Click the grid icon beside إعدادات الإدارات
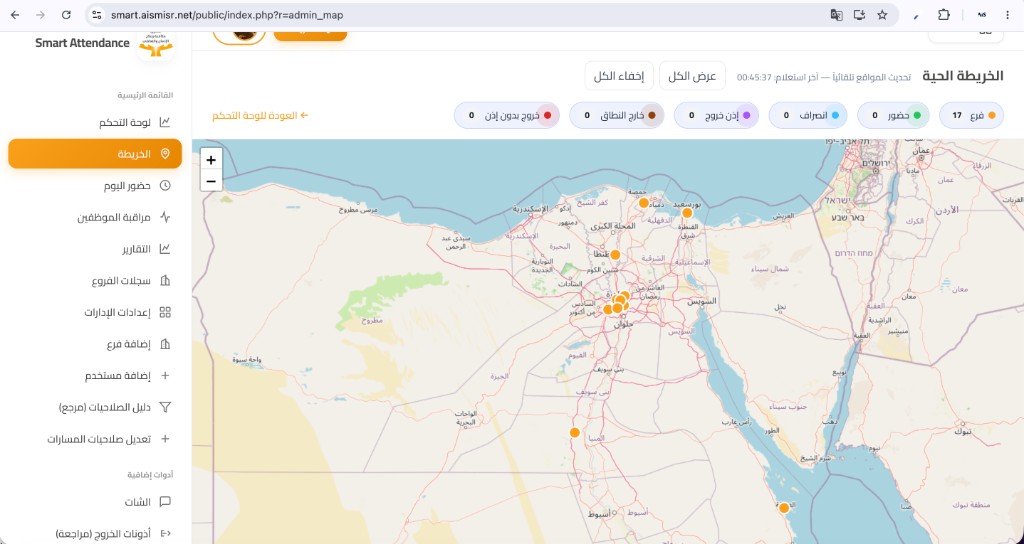The image size is (1024, 544). 165,312
